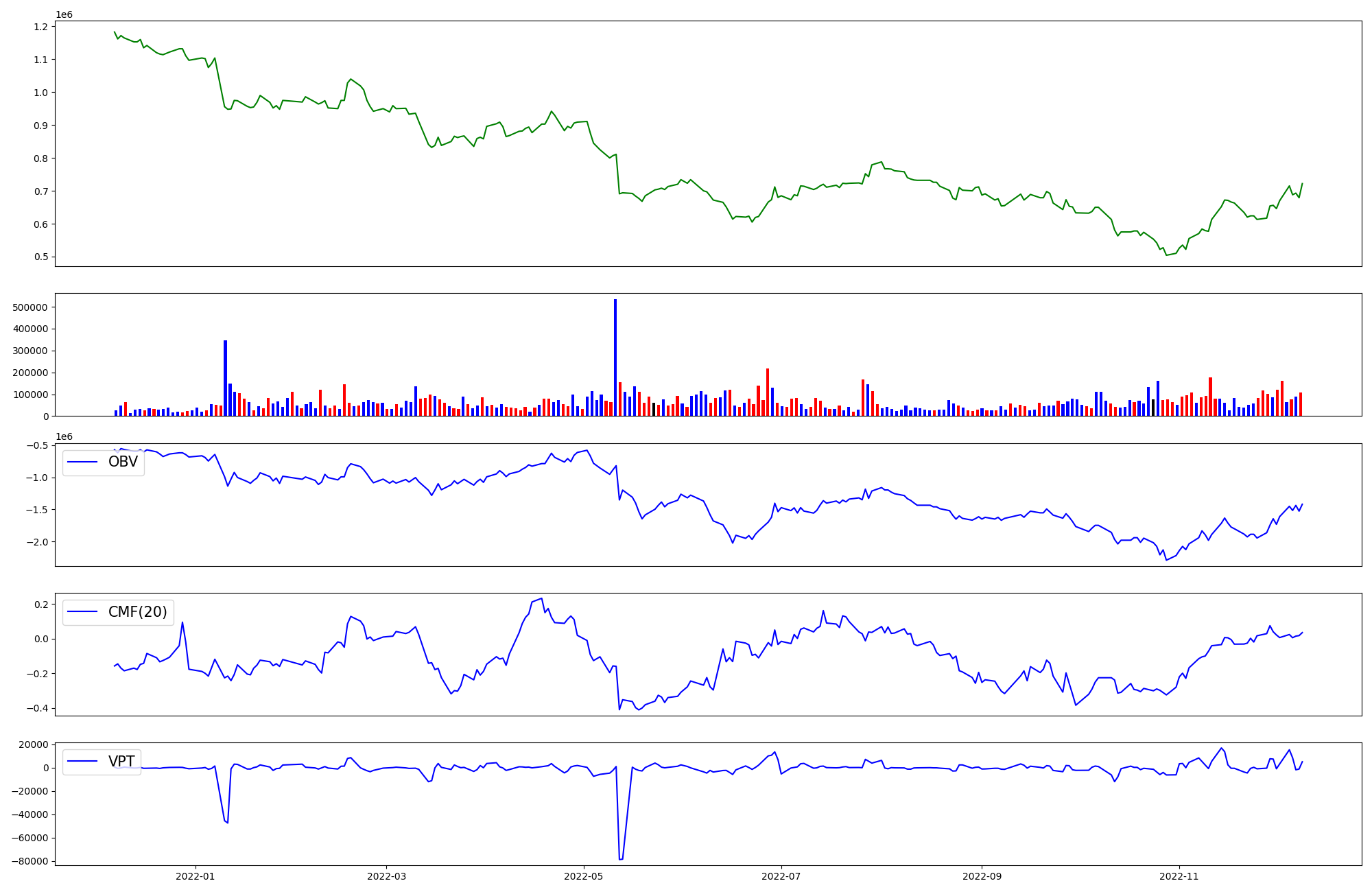Click the 2022-05 x-axis date label

[584, 876]
